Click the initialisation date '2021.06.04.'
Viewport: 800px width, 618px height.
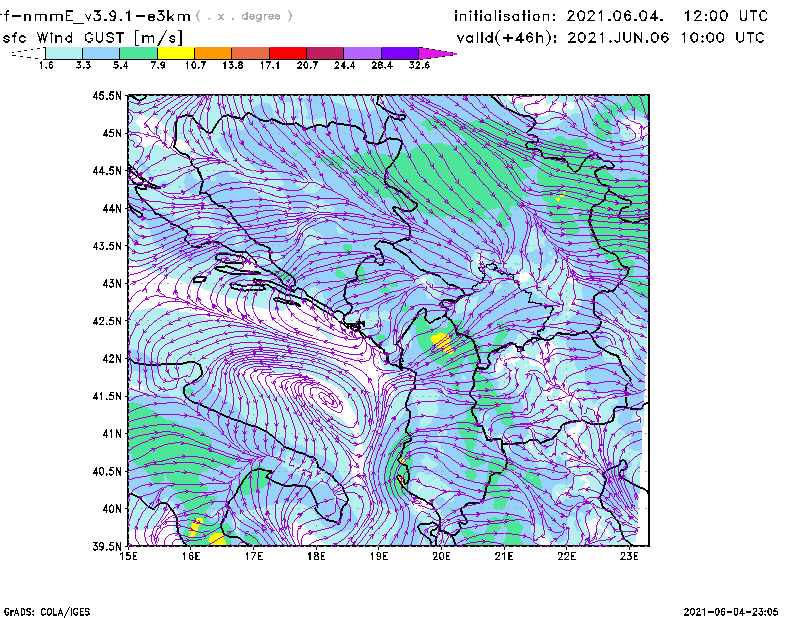pos(615,16)
